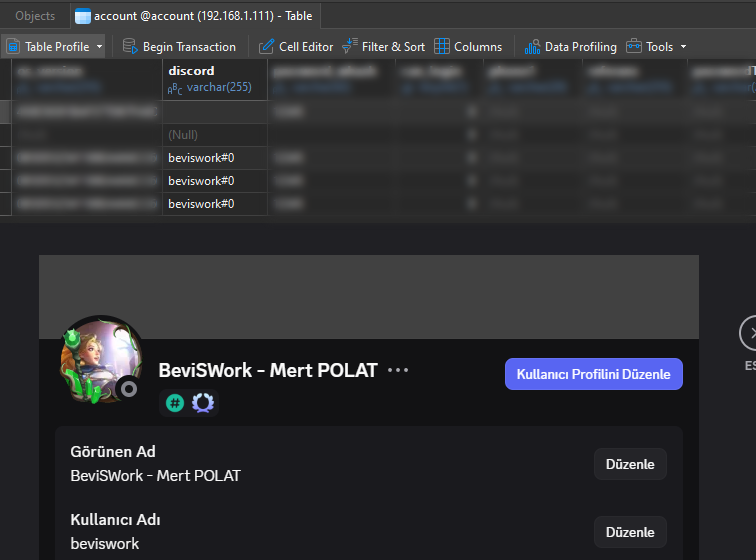Viewport: 756px width, 560px height.
Task: Click the table icon in the account tab
Action: click(83, 16)
